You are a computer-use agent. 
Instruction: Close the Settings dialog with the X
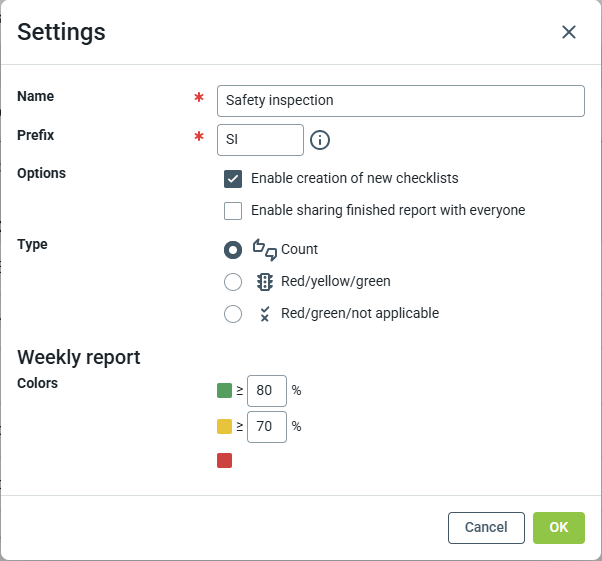(x=569, y=32)
